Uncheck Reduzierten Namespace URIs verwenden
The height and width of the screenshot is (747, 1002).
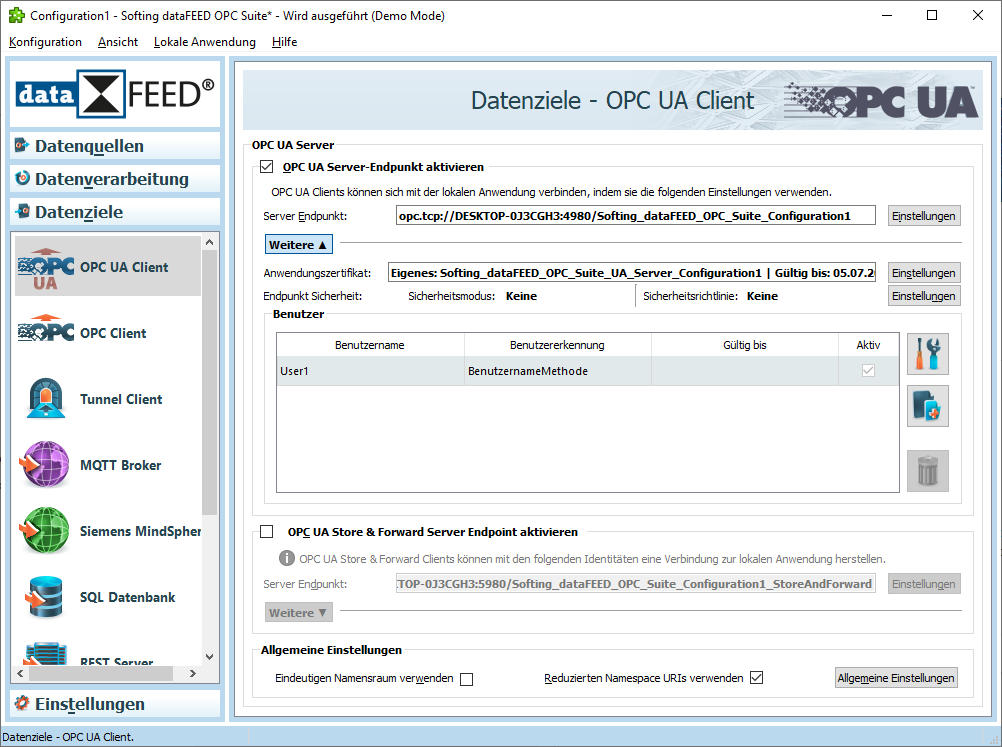tap(757, 677)
